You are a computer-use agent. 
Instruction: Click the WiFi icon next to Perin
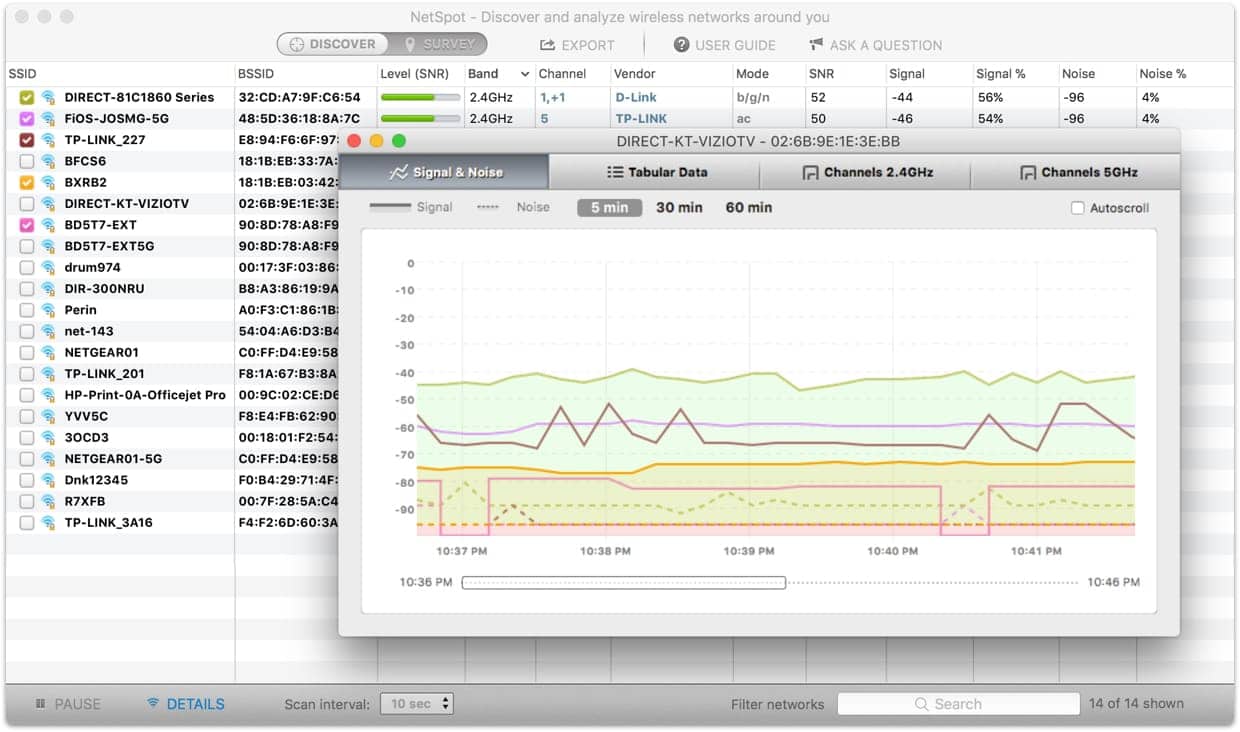[x=47, y=309]
